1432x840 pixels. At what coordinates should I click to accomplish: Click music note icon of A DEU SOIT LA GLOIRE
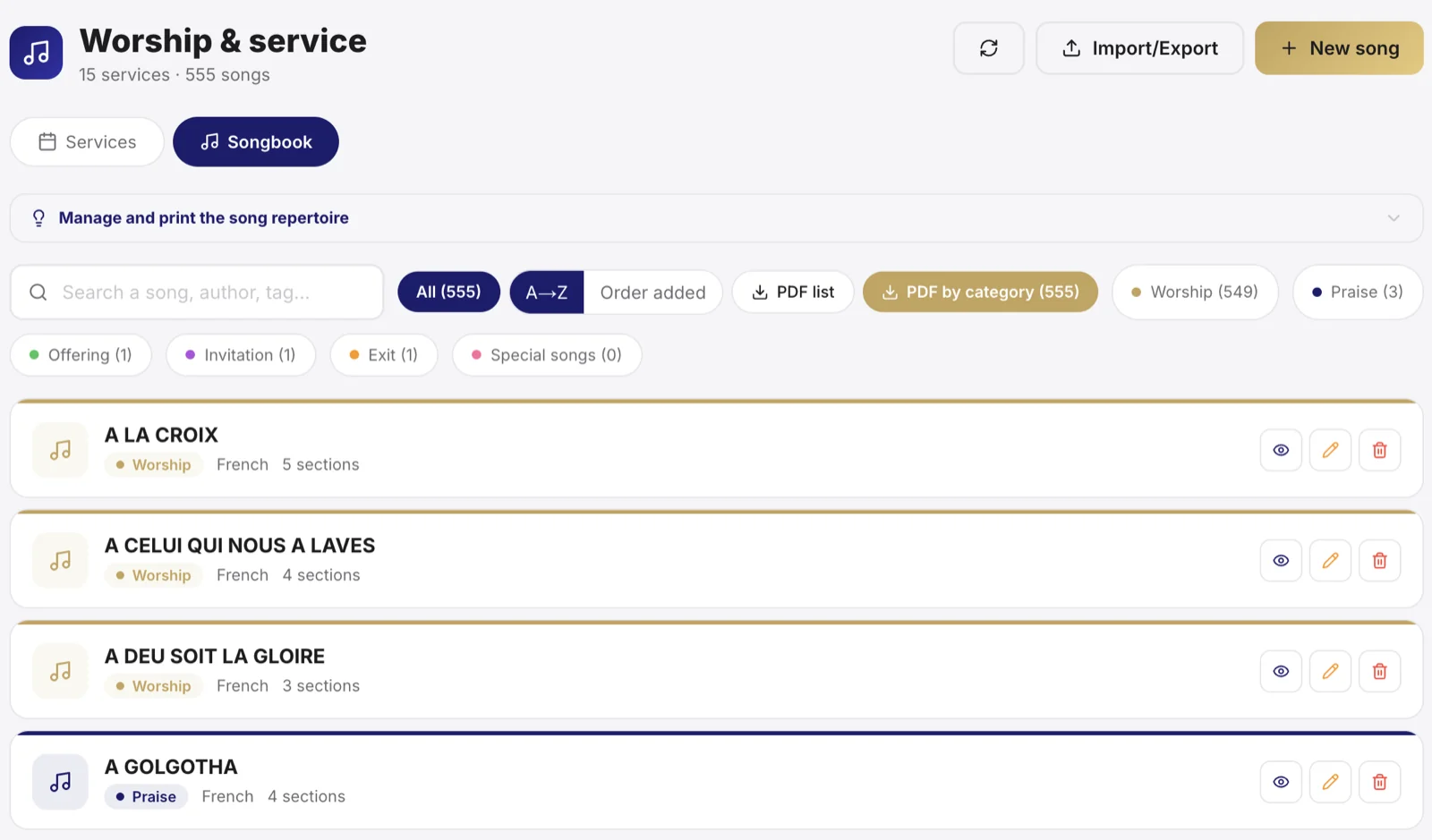60,671
